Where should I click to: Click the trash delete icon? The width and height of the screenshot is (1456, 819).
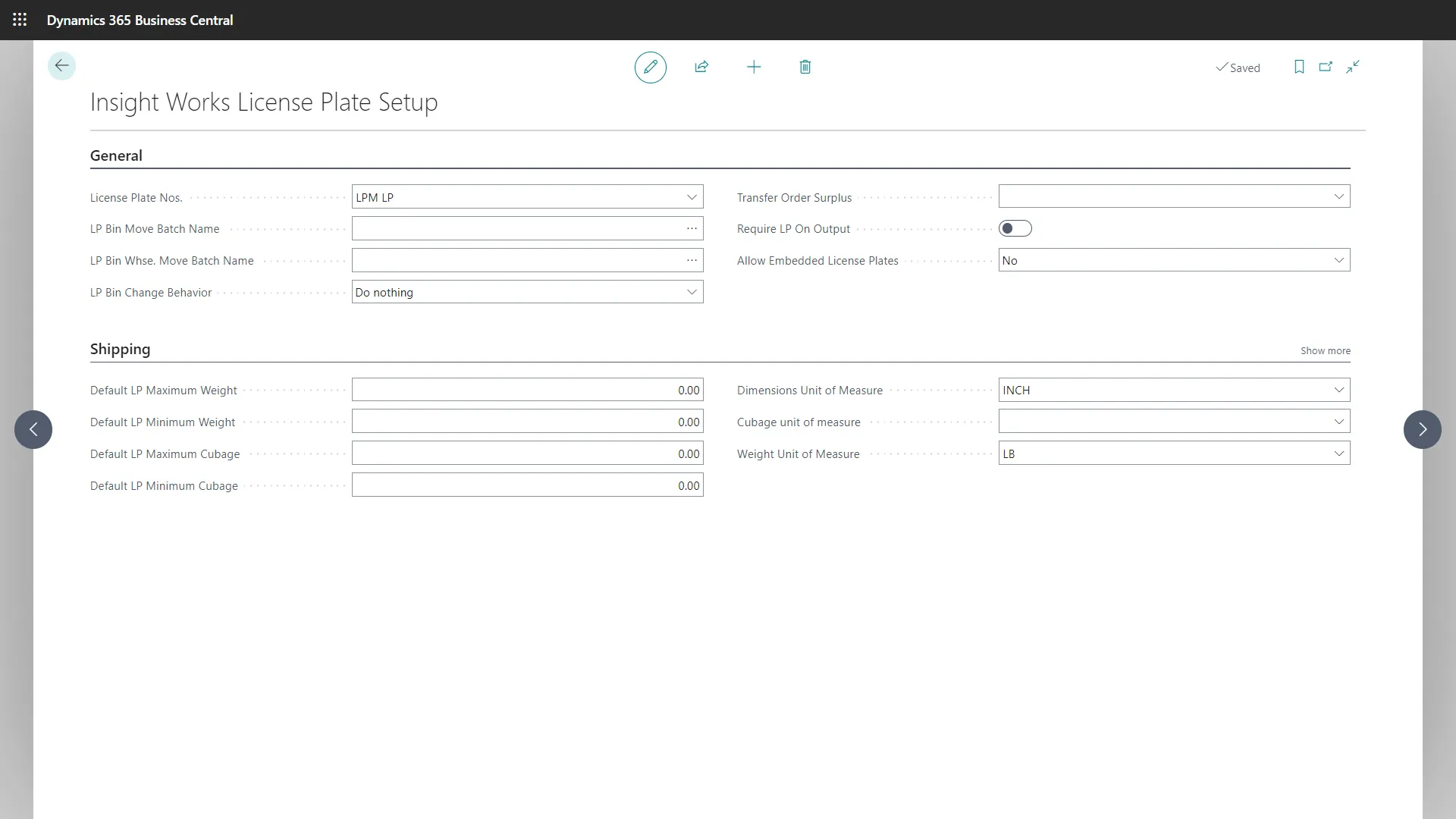(805, 67)
